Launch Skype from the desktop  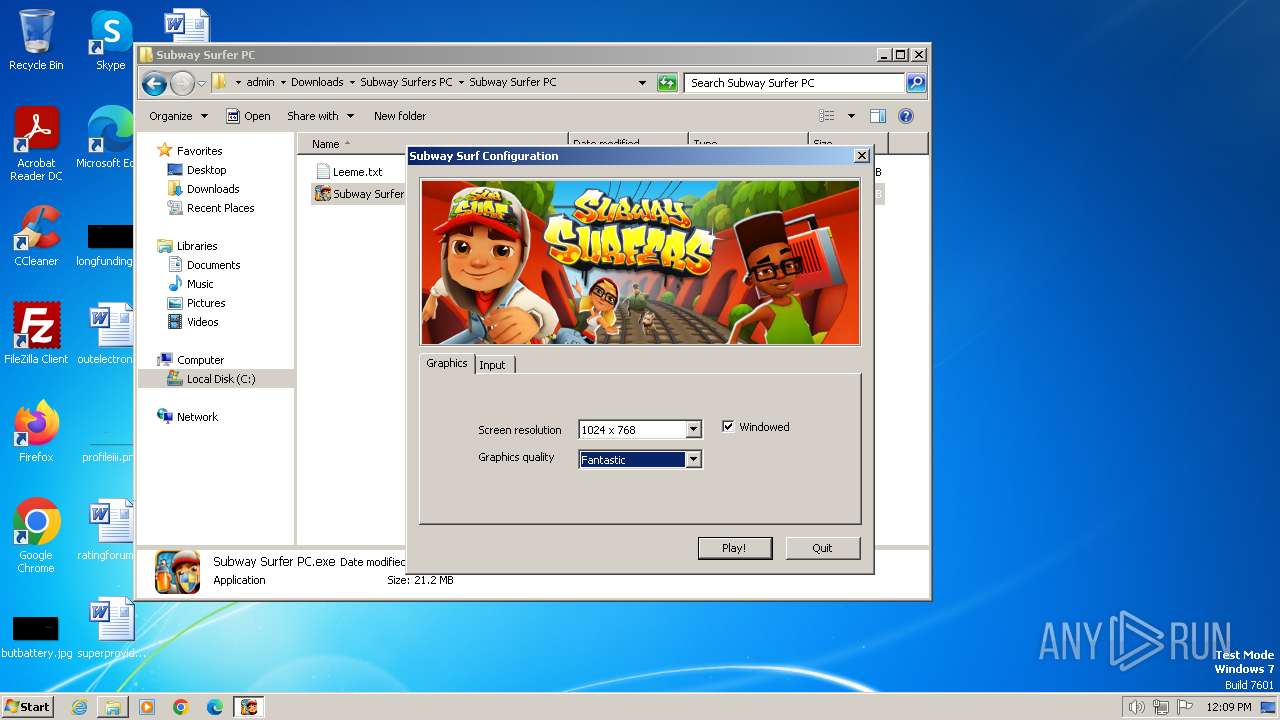pyautogui.click(x=110, y=40)
